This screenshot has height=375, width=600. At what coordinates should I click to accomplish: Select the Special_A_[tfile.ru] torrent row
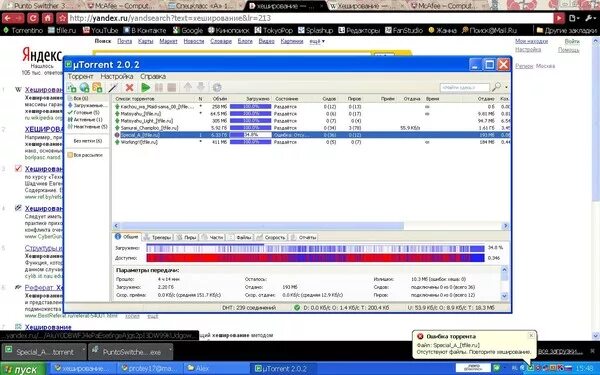pyautogui.click(x=311, y=135)
